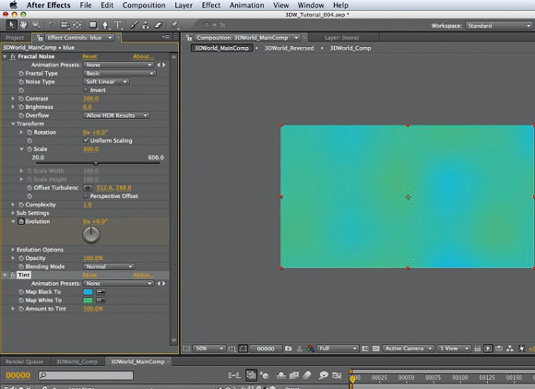
Task: Click the Scale value 300.0
Action: (x=91, y=149)
